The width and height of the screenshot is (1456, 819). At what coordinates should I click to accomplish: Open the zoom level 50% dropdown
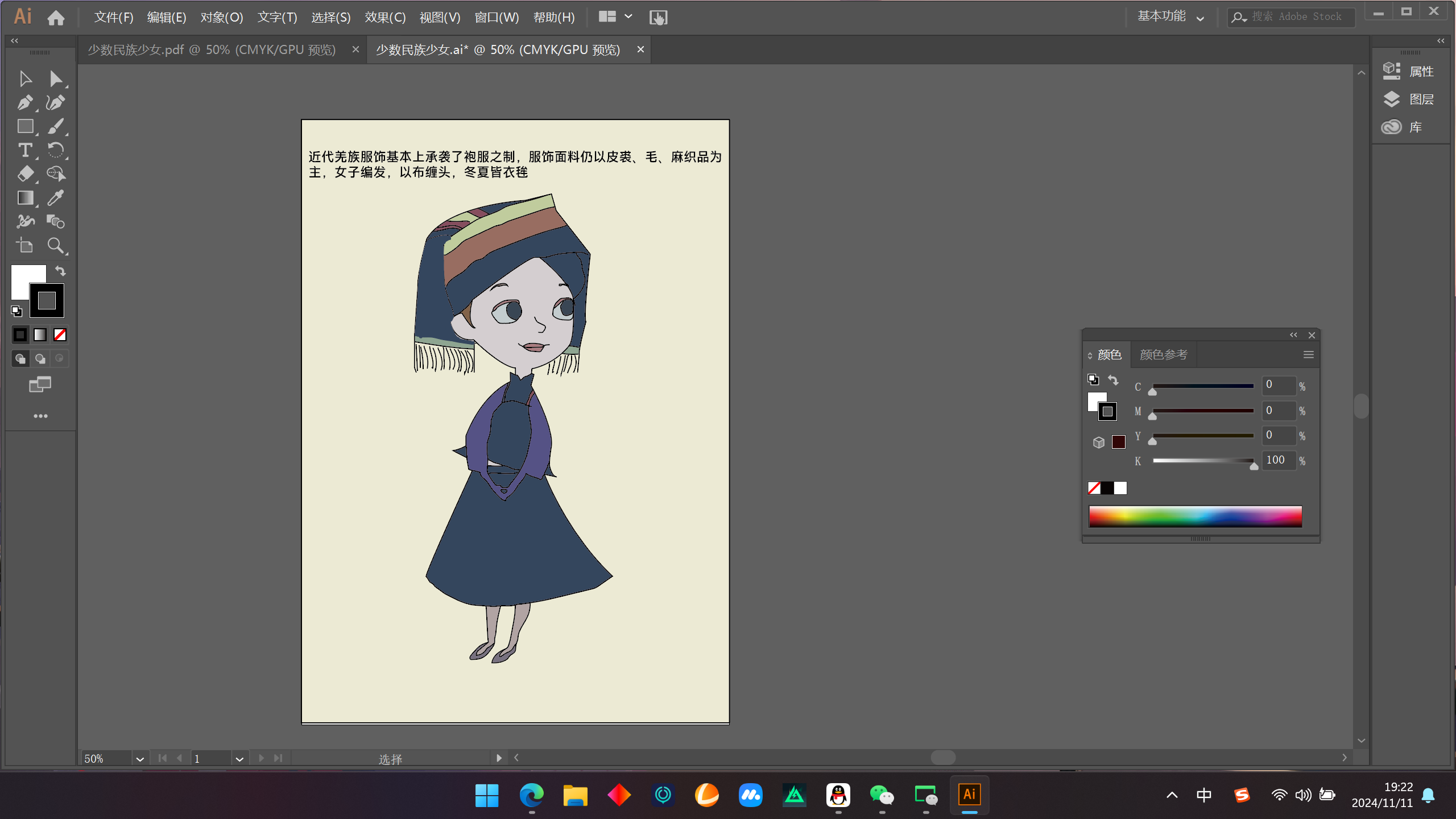click(x=140, y=759)
